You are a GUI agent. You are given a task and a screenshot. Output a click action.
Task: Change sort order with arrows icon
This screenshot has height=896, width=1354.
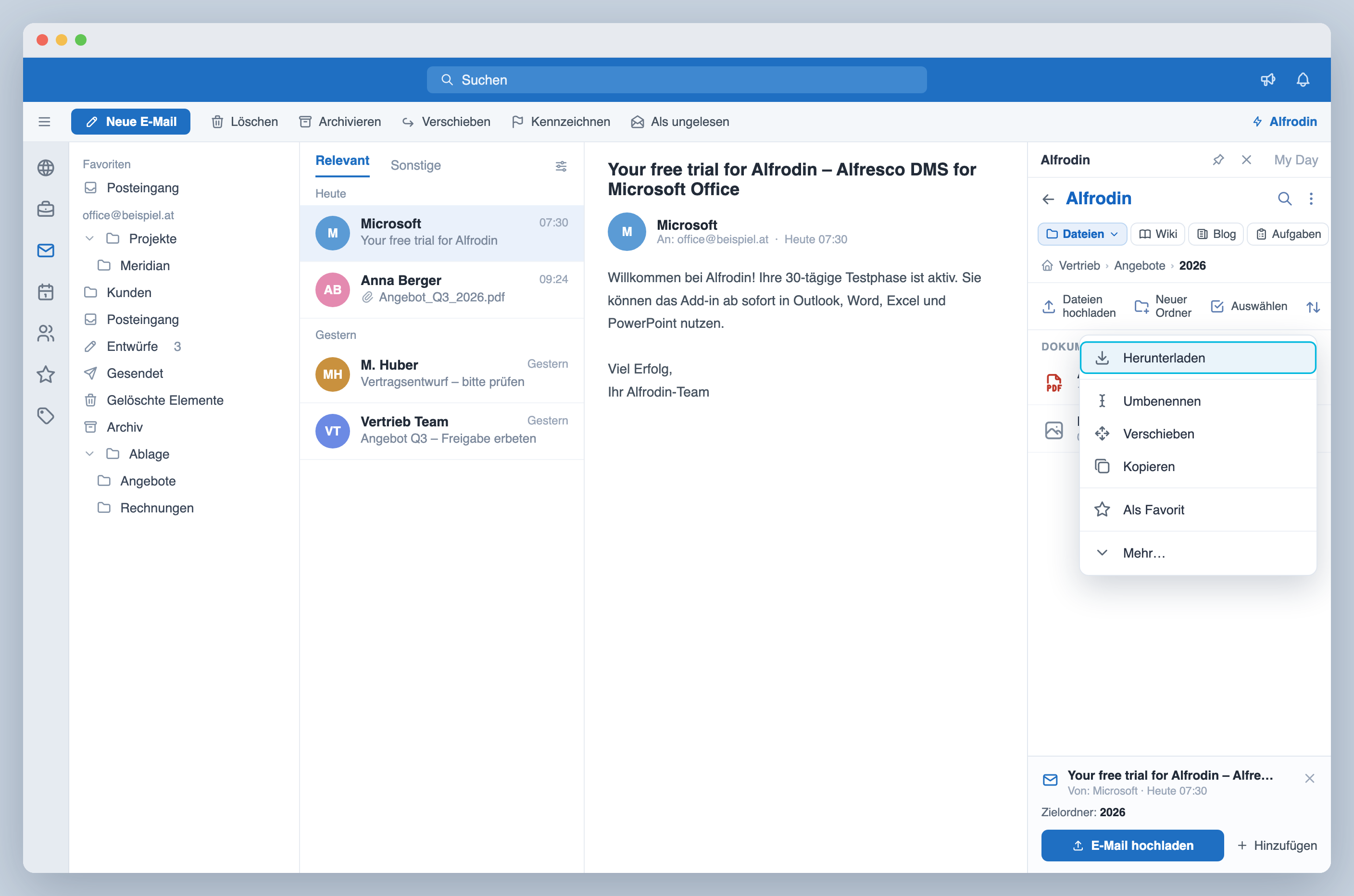1313,307
